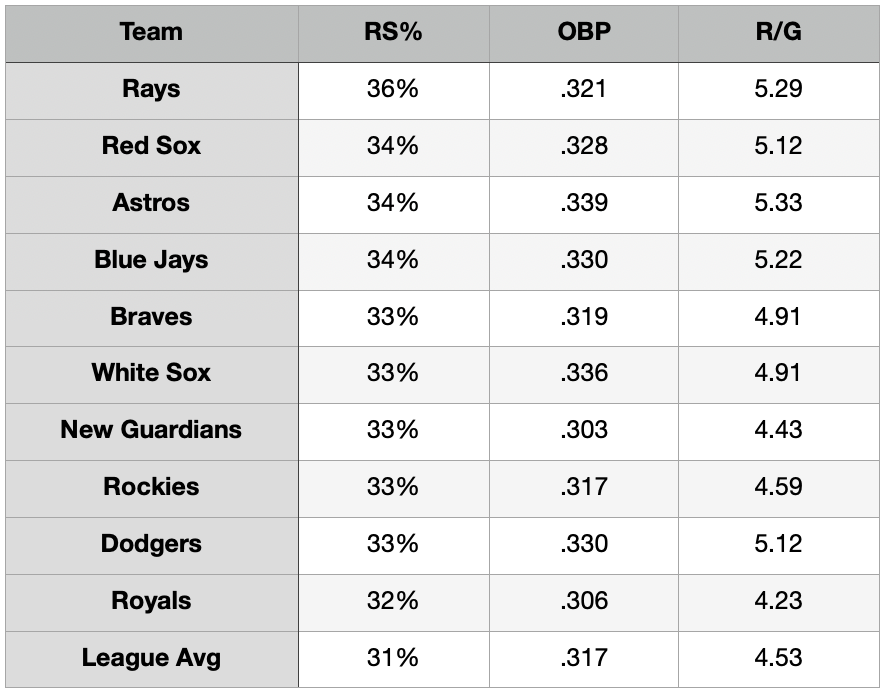Select the League Avg 31% cell

click(393, 658)
